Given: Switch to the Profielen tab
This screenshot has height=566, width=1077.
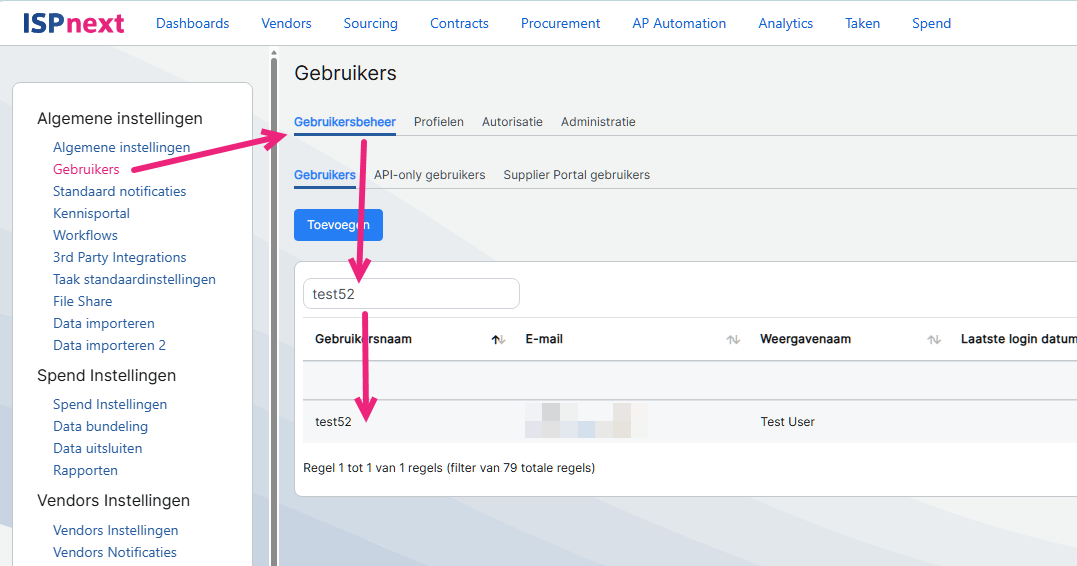Looking at the screenshot, I should tap(438, 122).
